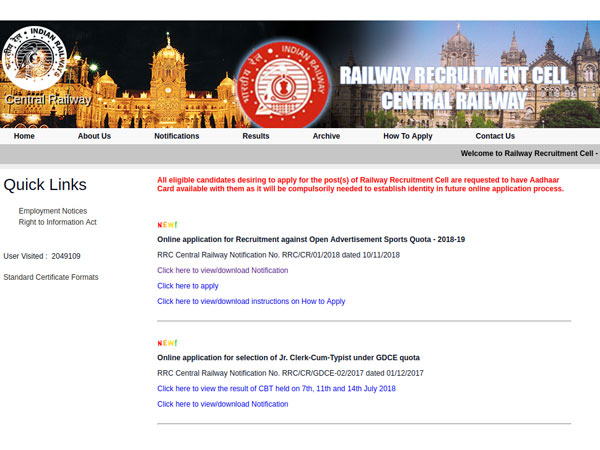Click the Sports Quota 2018-19 recruitment heading
Viewport: 600px width, 450px height.
311,239
